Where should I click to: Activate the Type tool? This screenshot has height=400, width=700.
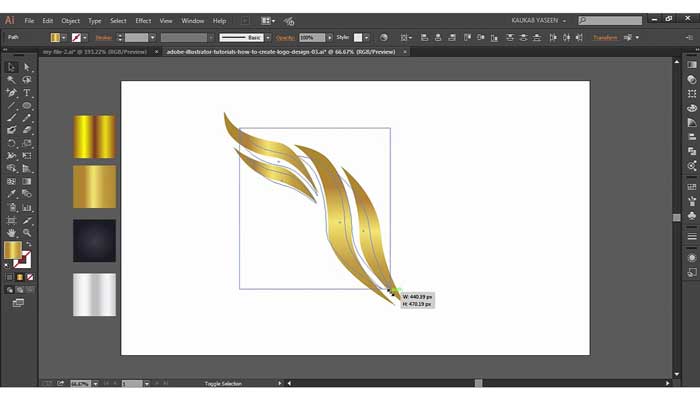point(27,92)
